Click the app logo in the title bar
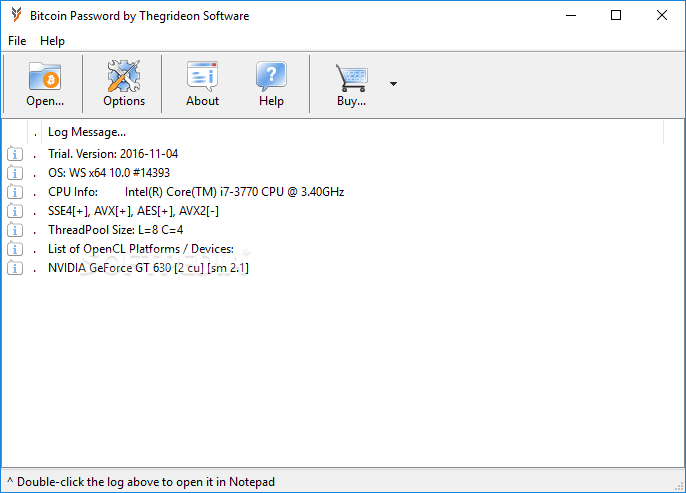686x493 pixels. point(17,15)
